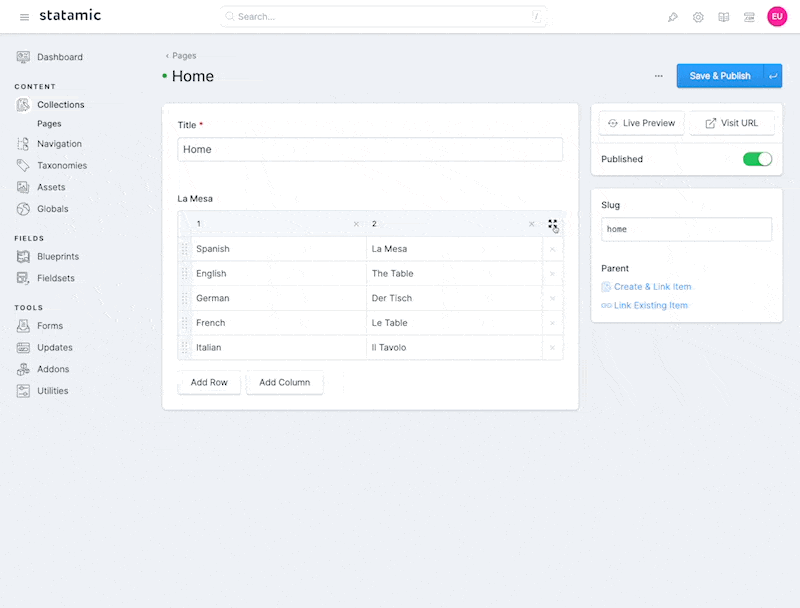
Task: Open the EU user avatar menu
Action: tap(777, 16)
